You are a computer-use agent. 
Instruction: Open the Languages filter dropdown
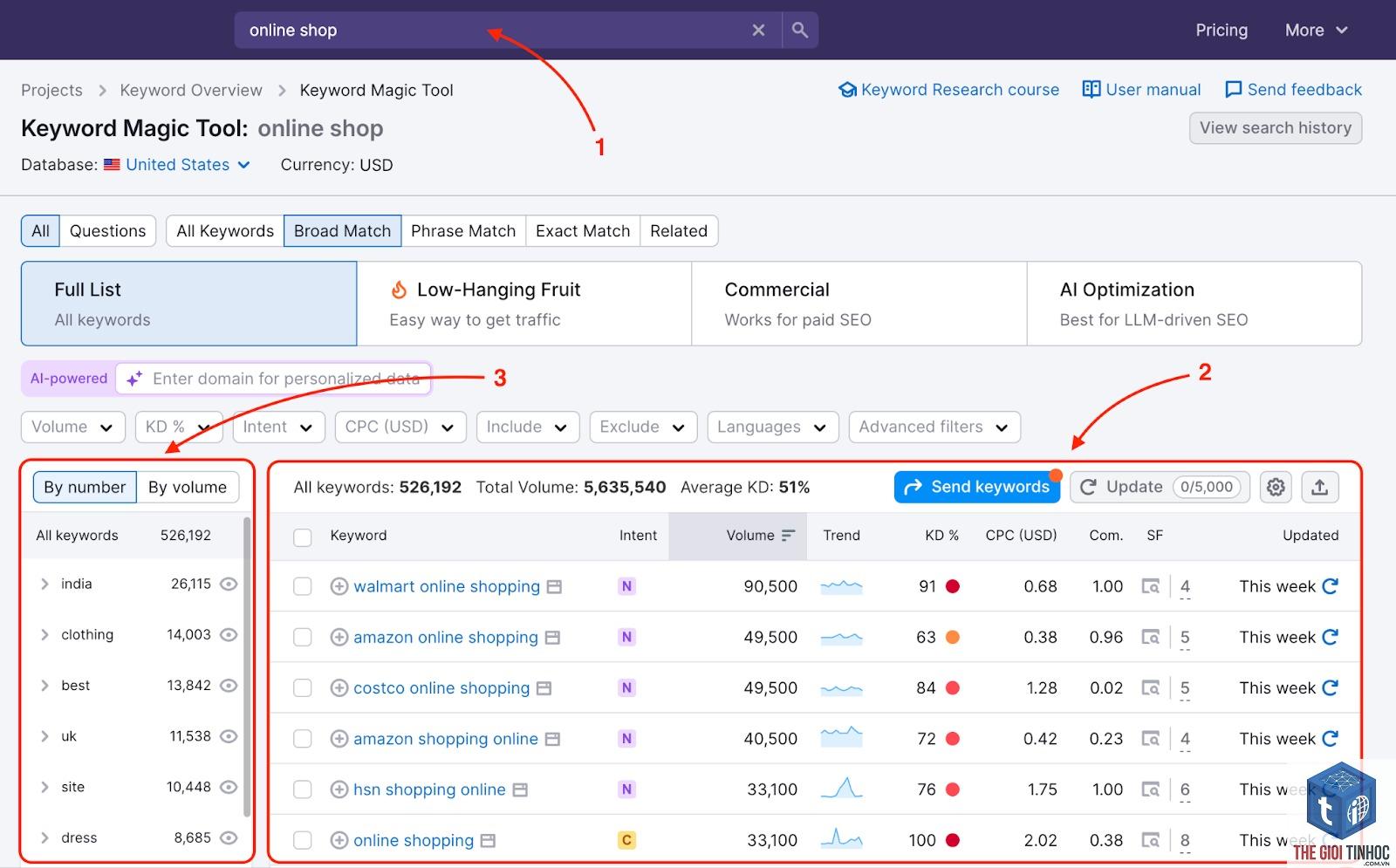point(773,427)
